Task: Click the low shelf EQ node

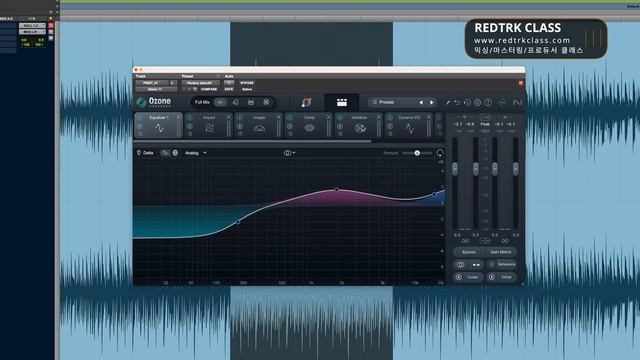Action: [x=238, y=222]
